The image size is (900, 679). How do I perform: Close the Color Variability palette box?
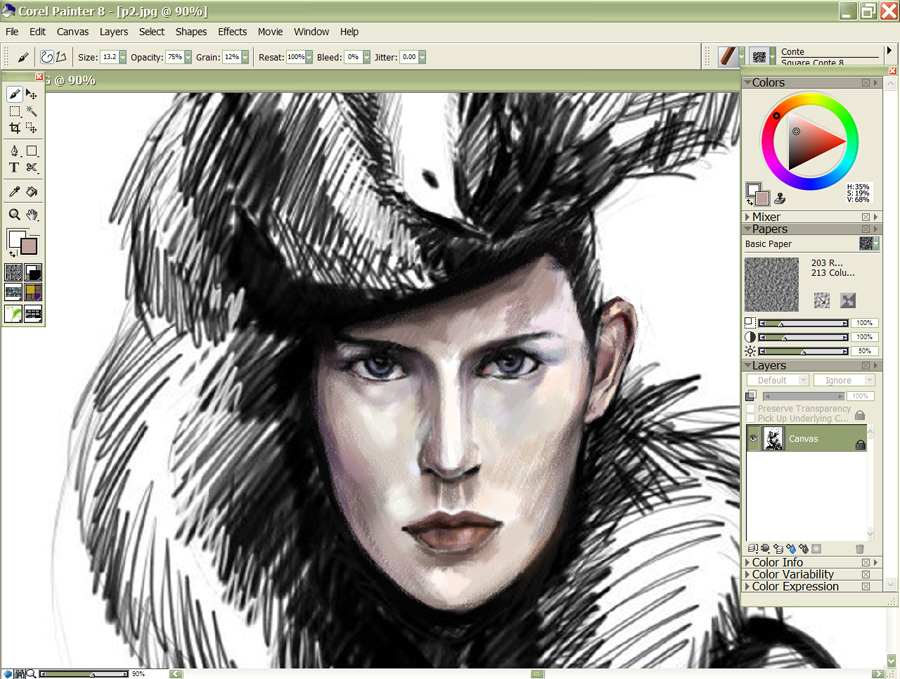click(x=866, y=575)
